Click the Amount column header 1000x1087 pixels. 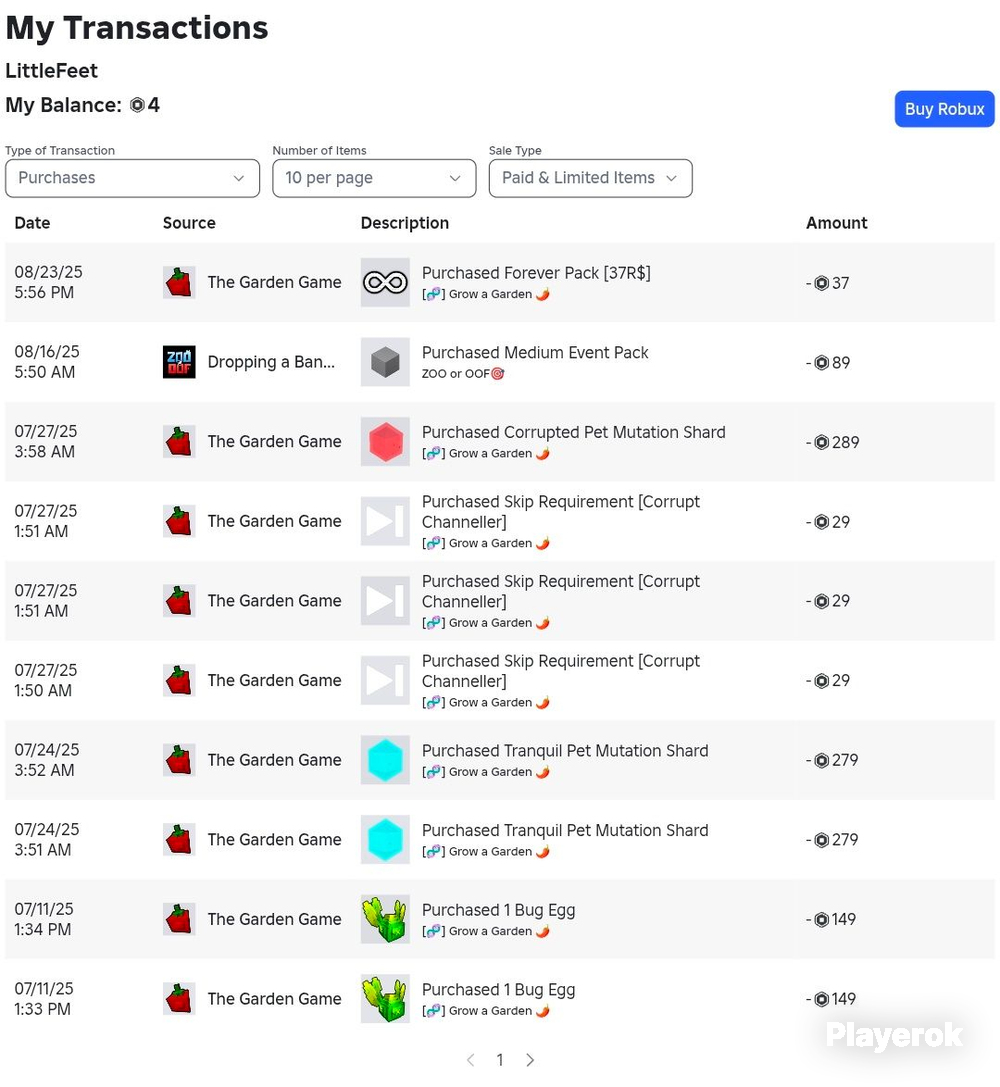(x=836, y=223)
